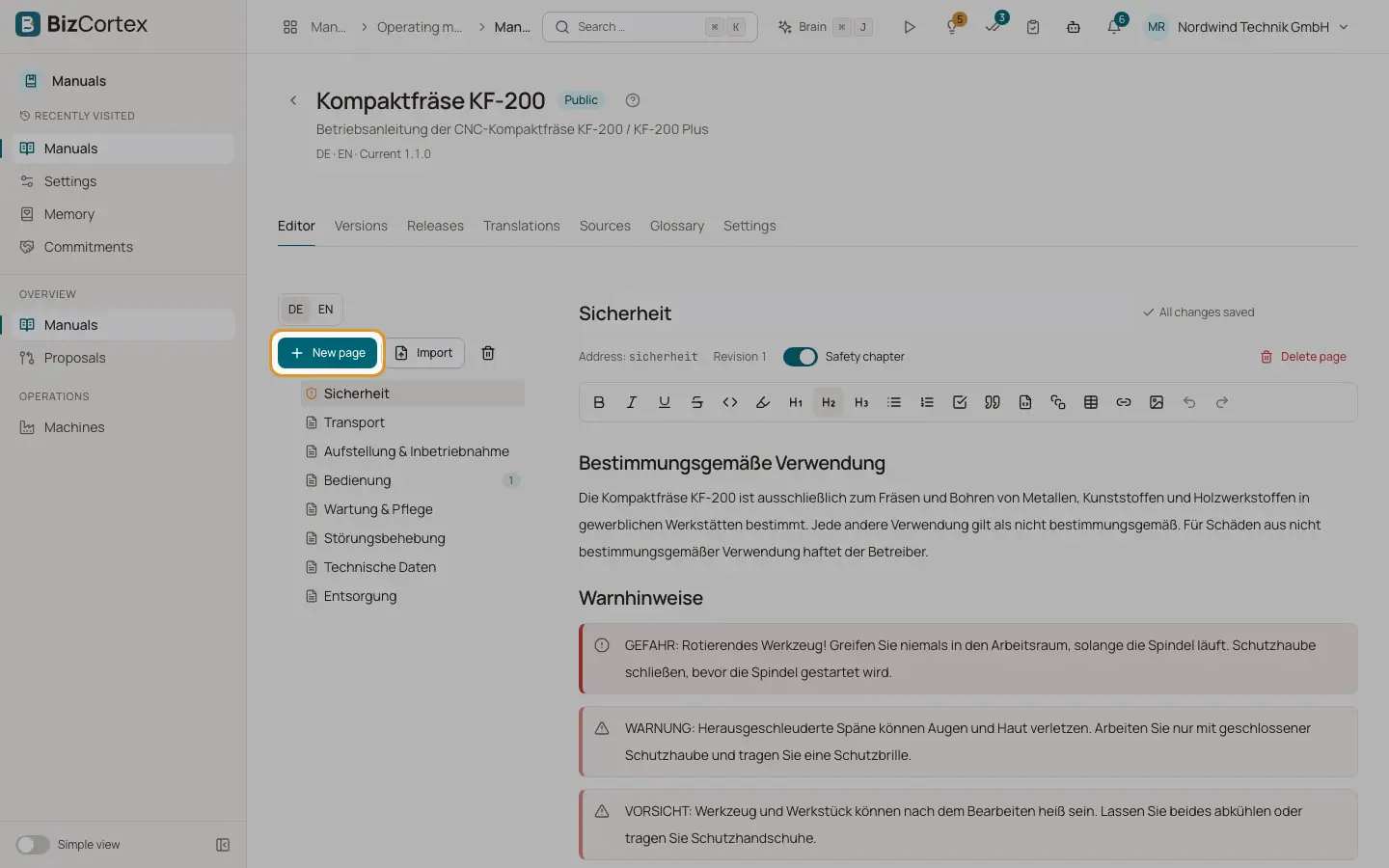This screenshot has height=868, width=1389.
Task: Focus the Search field
Action: coord(650,27)
